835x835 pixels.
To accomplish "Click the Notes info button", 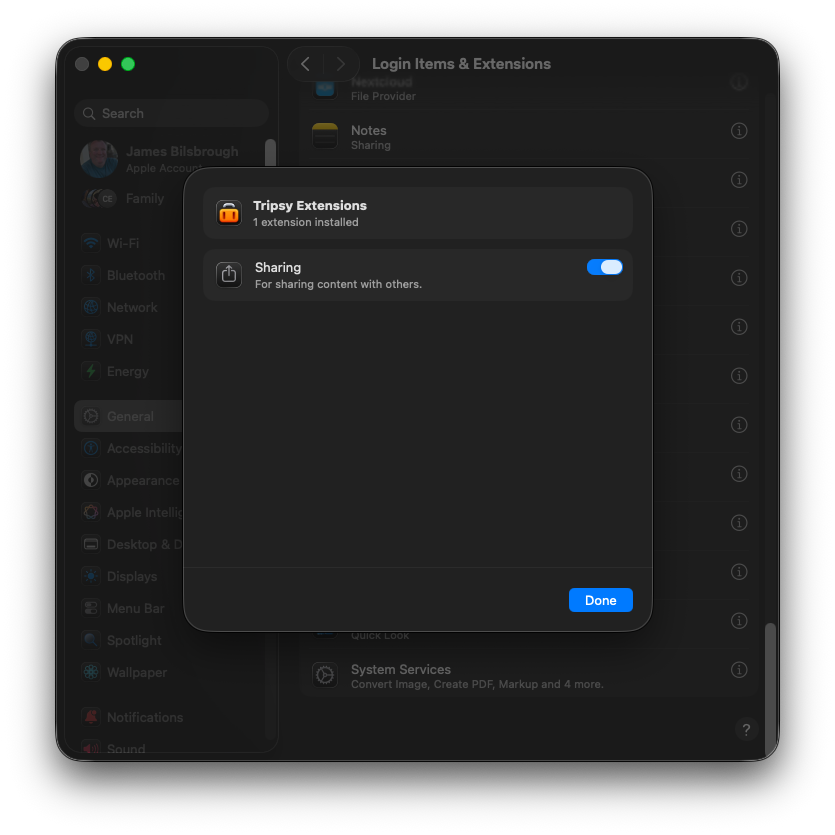I will pyautogui.click(x=739, y=130).
